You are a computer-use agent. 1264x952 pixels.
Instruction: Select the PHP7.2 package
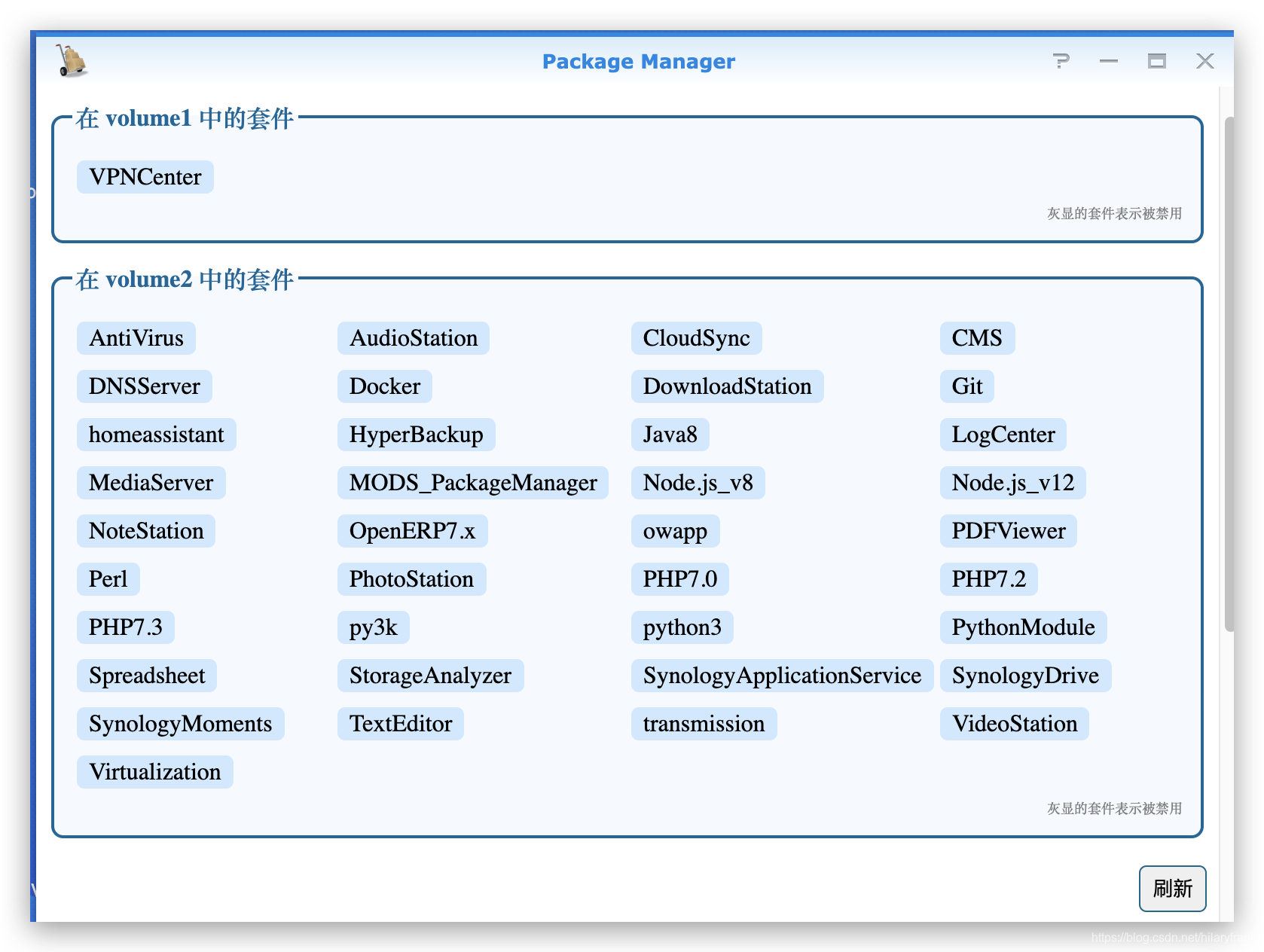[989, 579]
